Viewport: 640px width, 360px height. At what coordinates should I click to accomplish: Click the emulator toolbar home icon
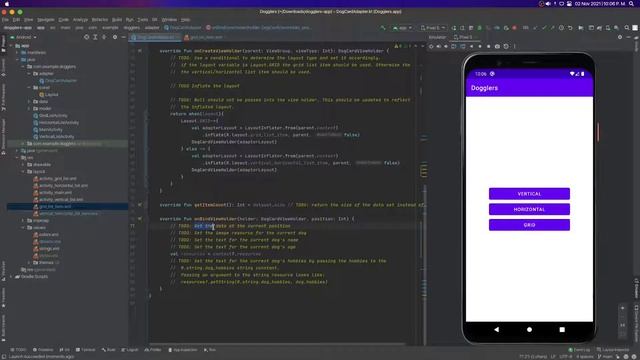click(480, 47)
